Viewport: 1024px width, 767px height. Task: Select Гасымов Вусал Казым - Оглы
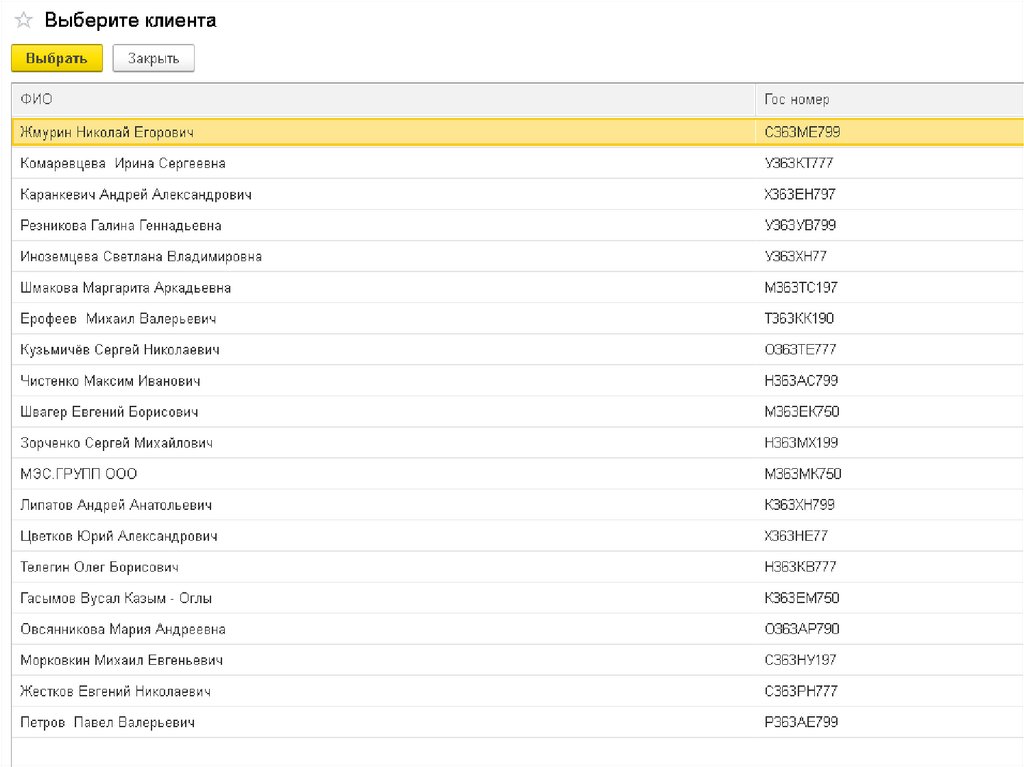tap(116, 598)
